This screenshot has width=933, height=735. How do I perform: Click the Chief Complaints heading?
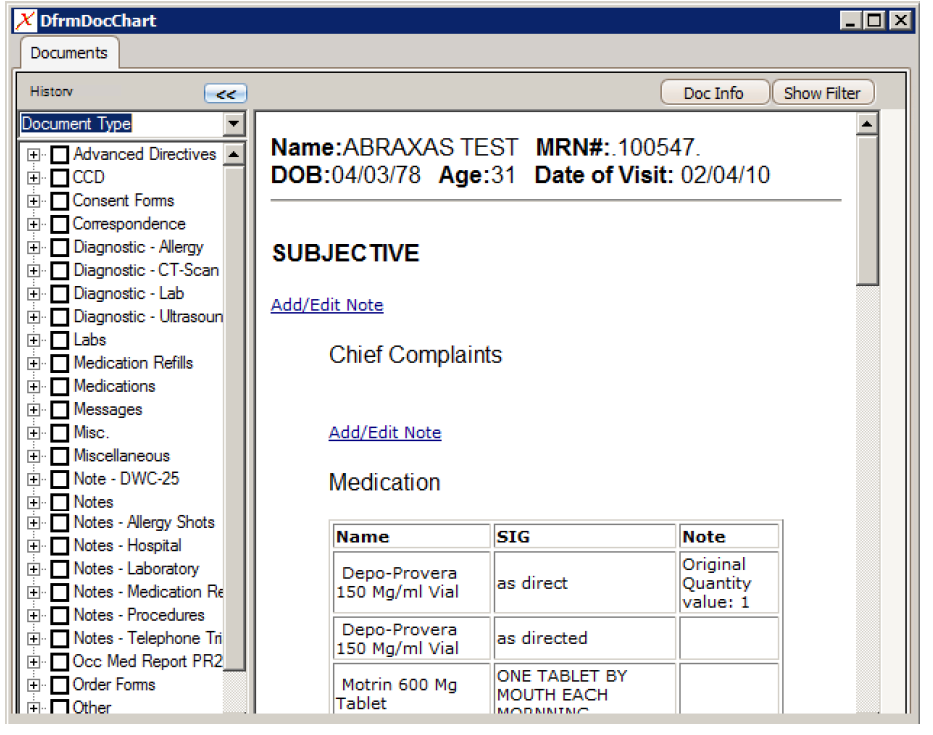click(x=415, y=355)
